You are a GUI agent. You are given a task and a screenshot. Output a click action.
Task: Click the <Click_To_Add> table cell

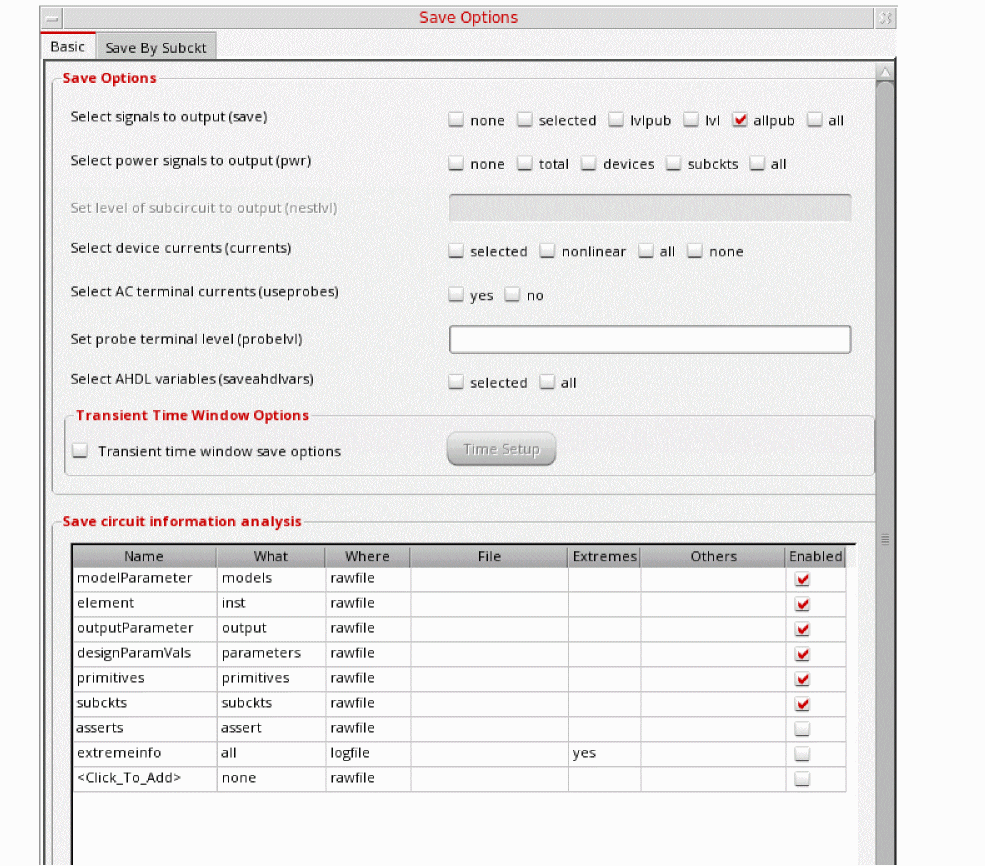tap(144, 778)
